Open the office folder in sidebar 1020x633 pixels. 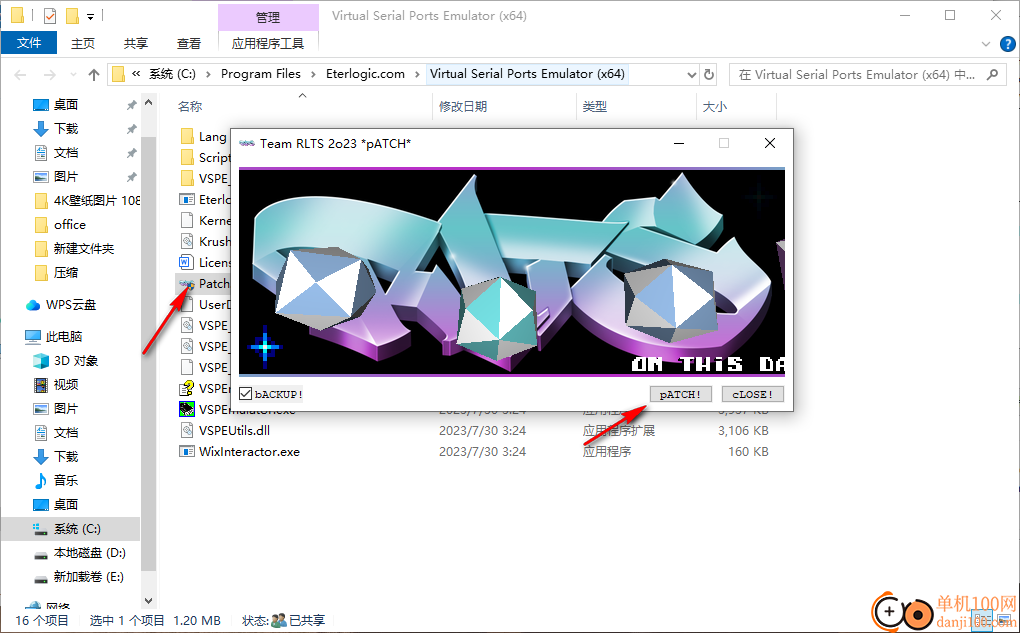(70, 224)
